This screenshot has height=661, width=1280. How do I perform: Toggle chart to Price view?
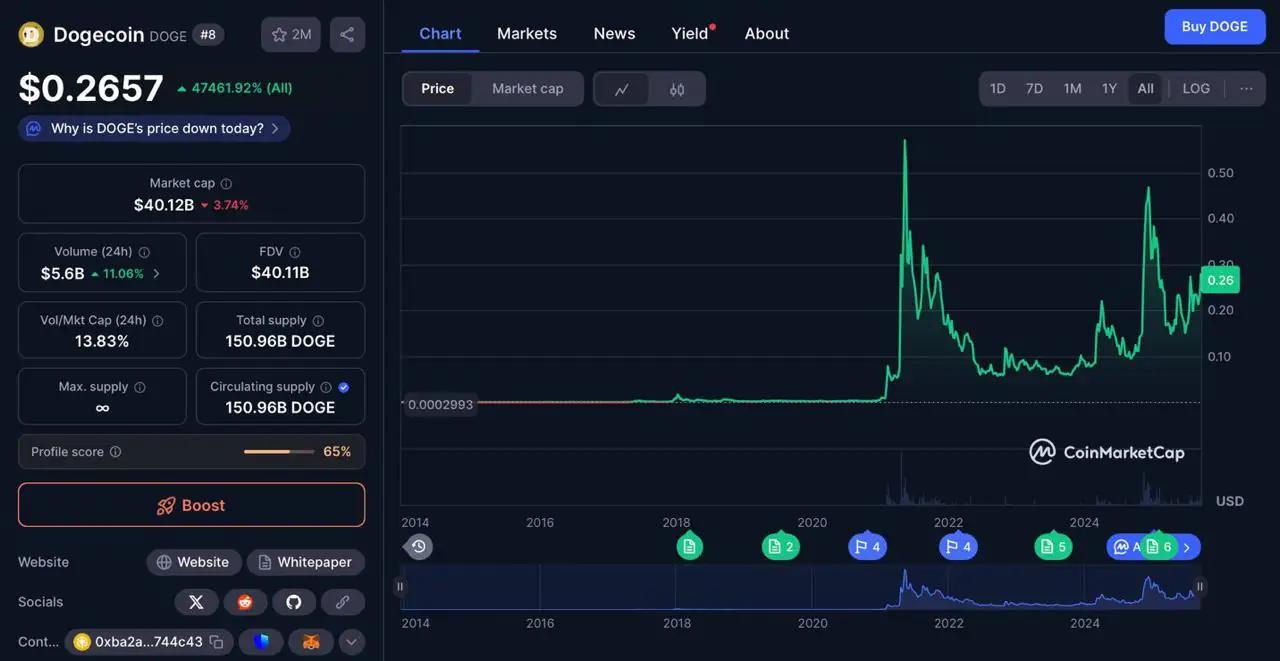pos(437,89)
